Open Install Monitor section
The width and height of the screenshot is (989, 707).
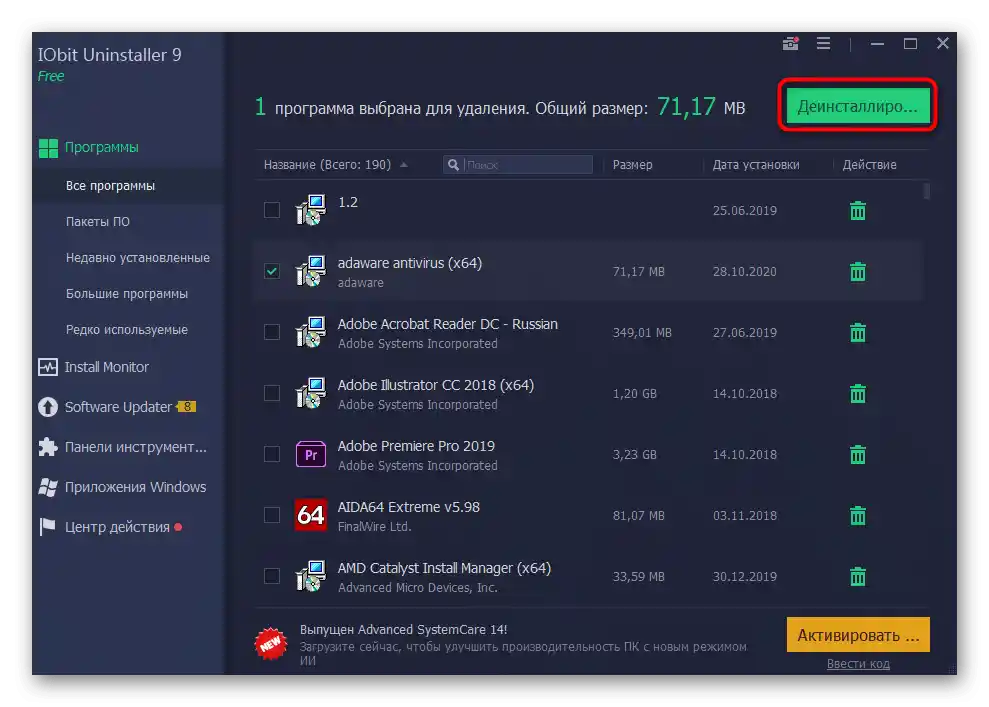pyautogui.click(x=107, y=367)
